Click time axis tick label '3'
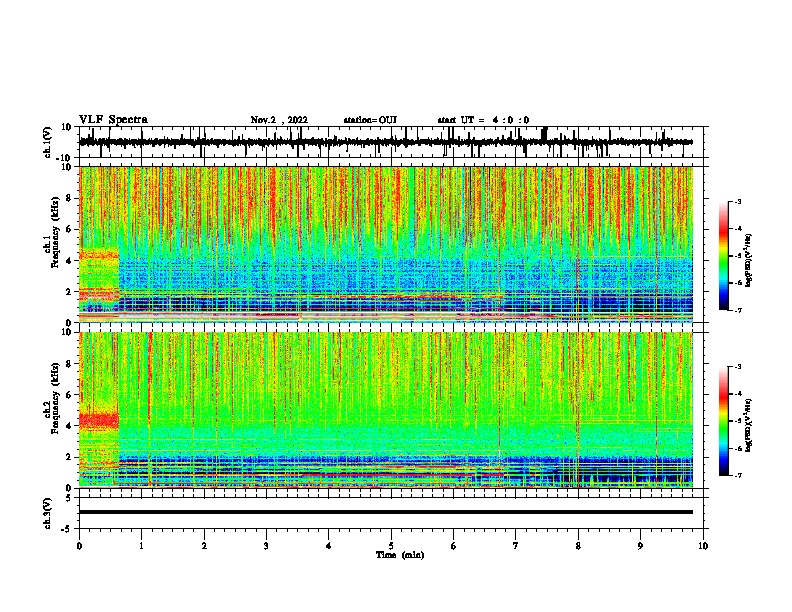The image size is (792, 612). (266, 546)
